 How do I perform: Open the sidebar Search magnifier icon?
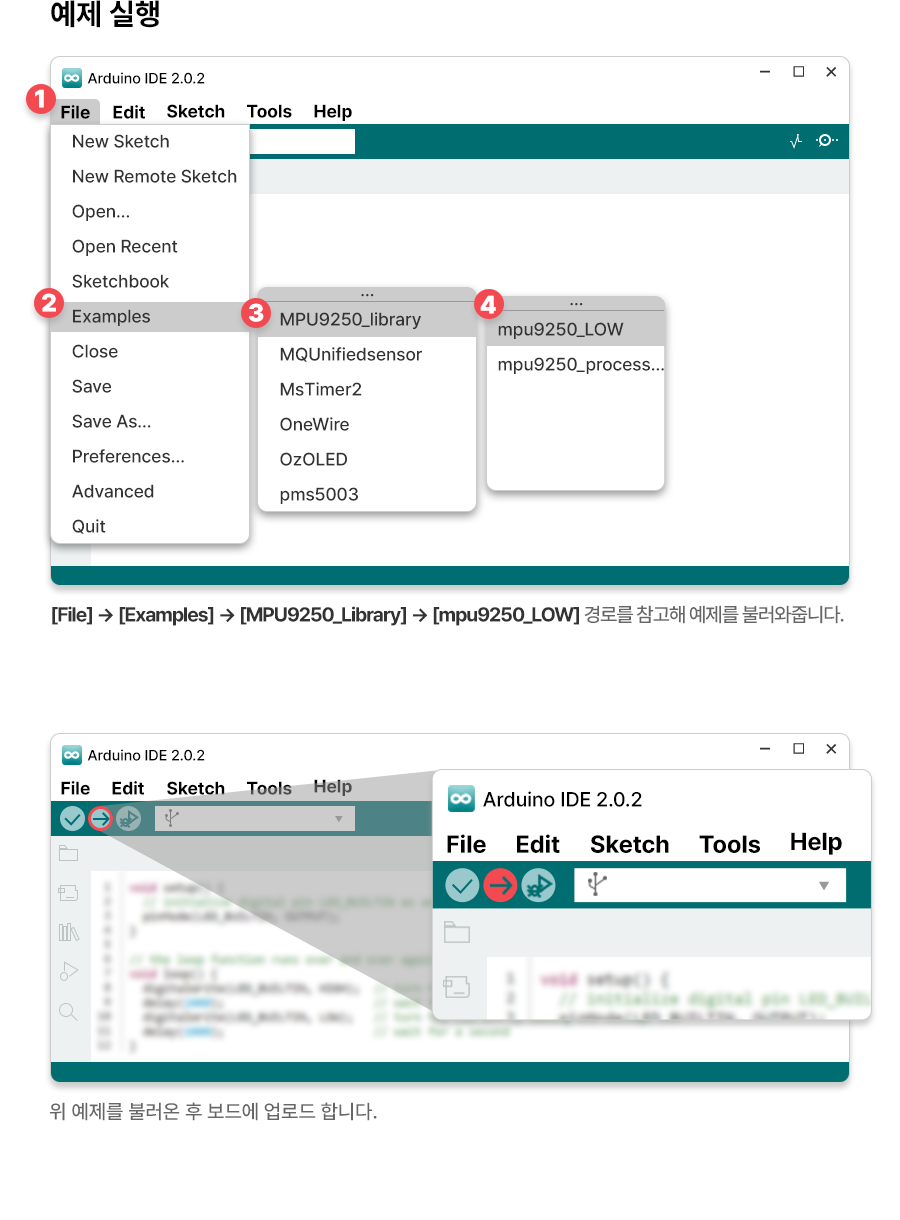(x=68, y=1012)
